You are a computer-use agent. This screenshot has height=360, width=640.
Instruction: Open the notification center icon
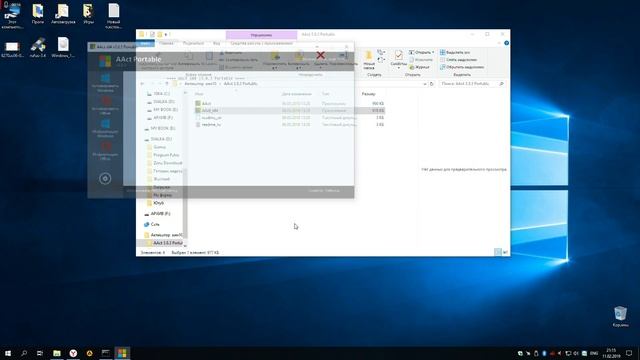pos(629,353)
